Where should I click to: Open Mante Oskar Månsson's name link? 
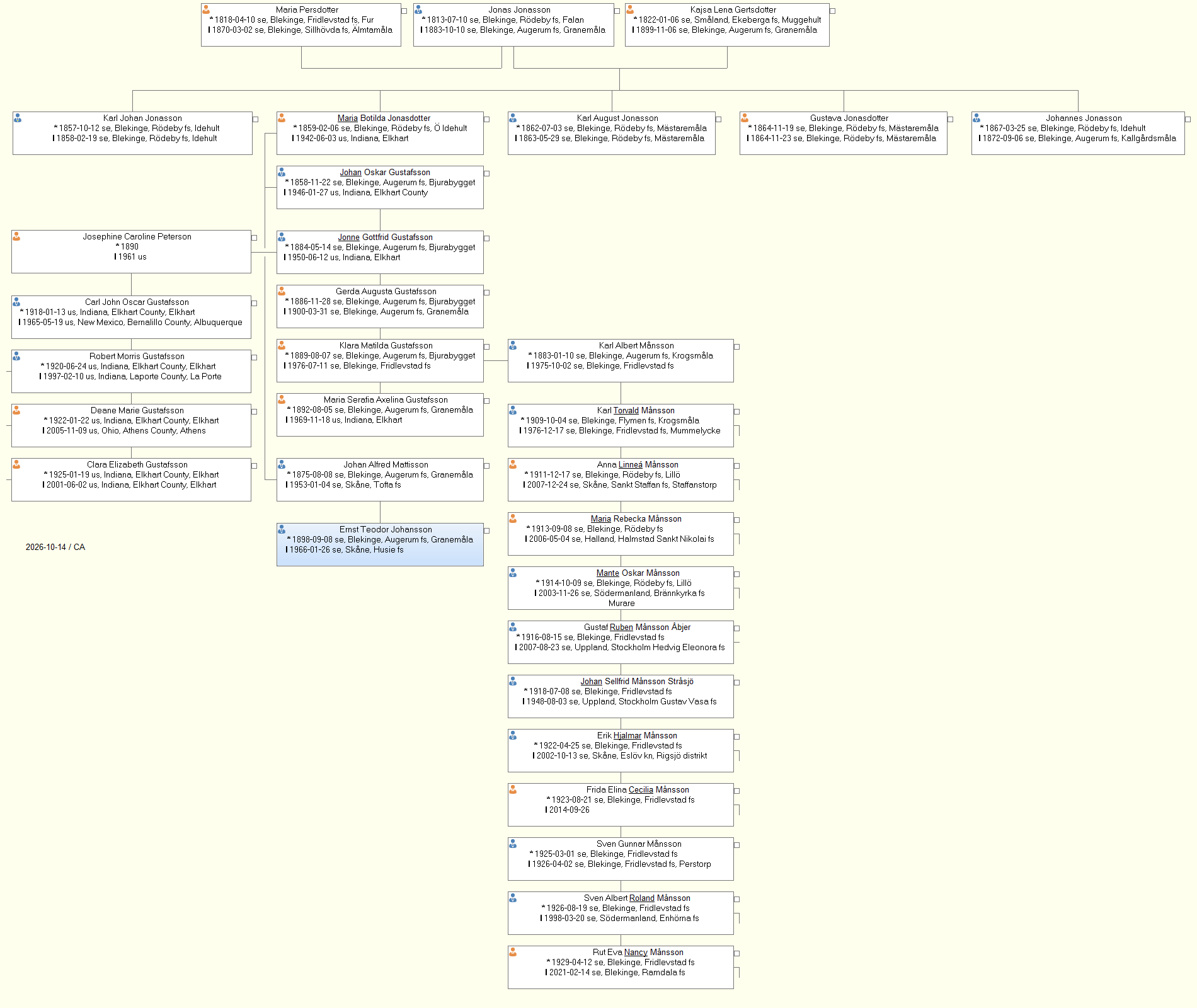click(x=638, y=573)
